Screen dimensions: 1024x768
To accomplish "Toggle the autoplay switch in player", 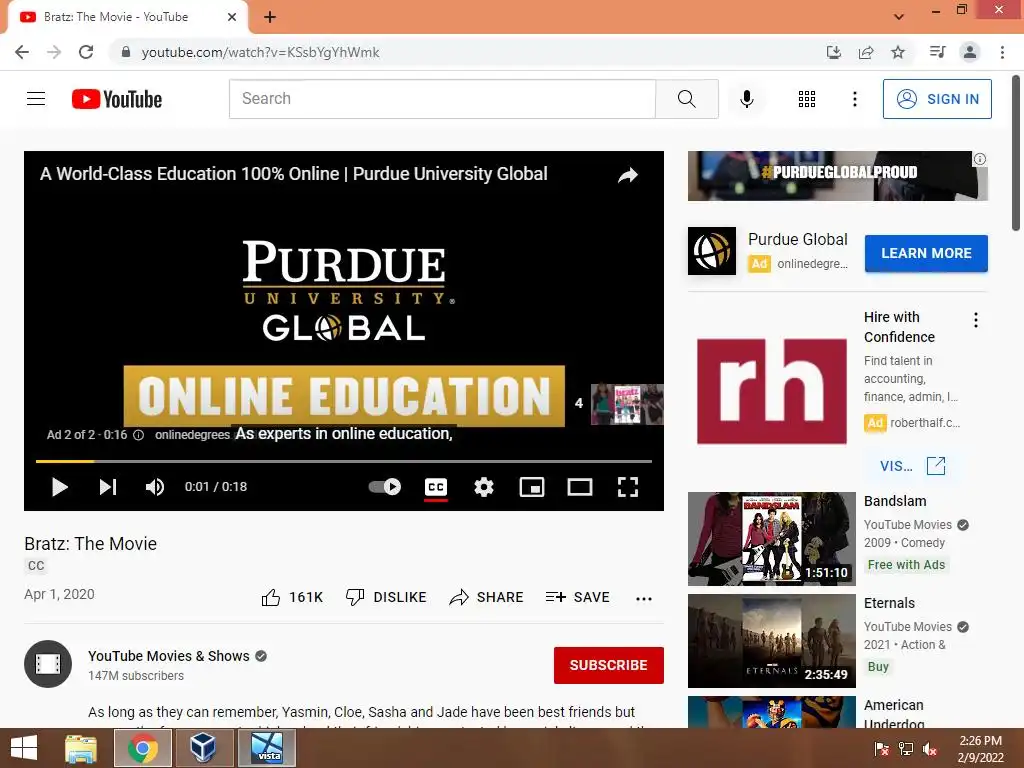I will coord(385,487).
